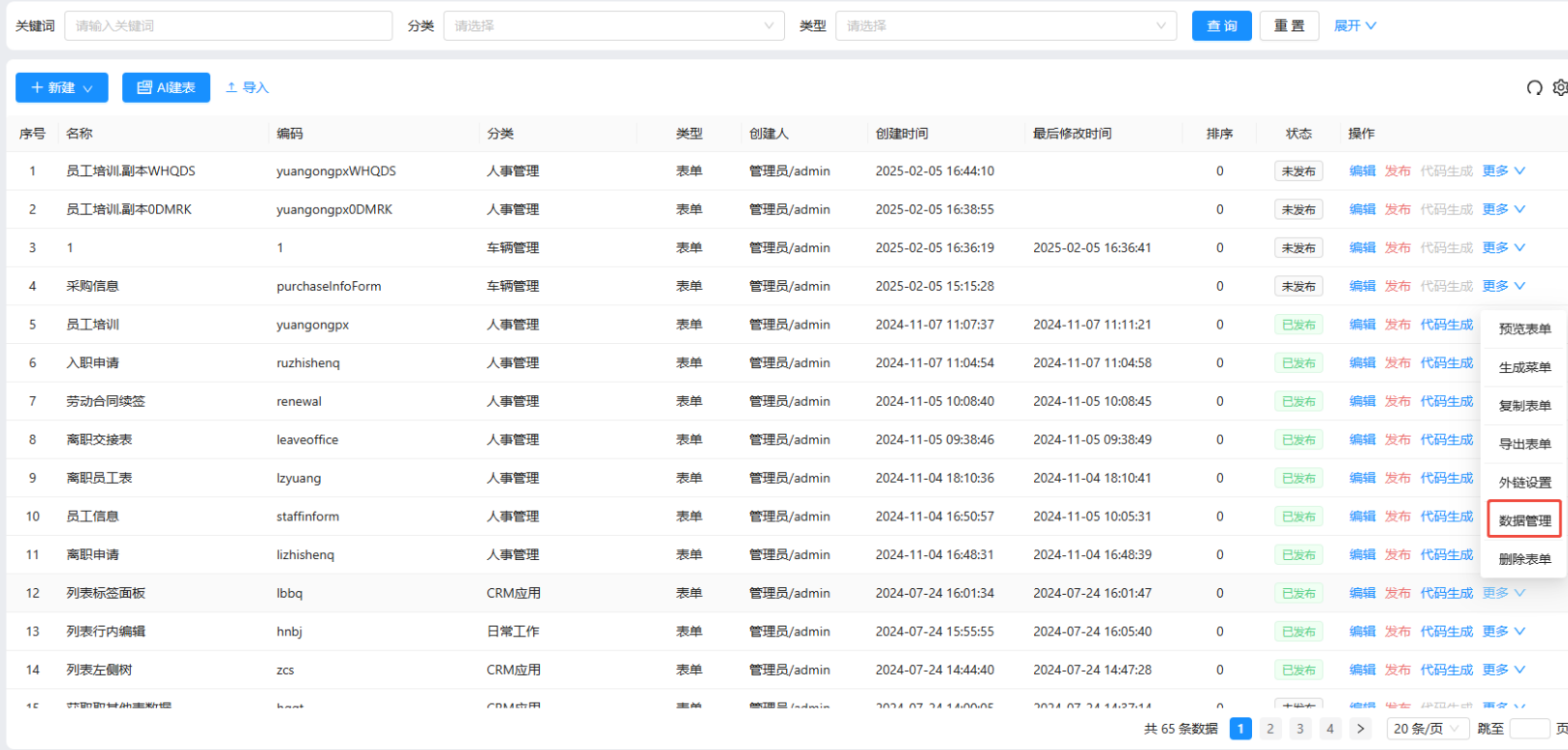Choose 删除表单 in the more menu
1568x750 pixels.
(1524, 559)
